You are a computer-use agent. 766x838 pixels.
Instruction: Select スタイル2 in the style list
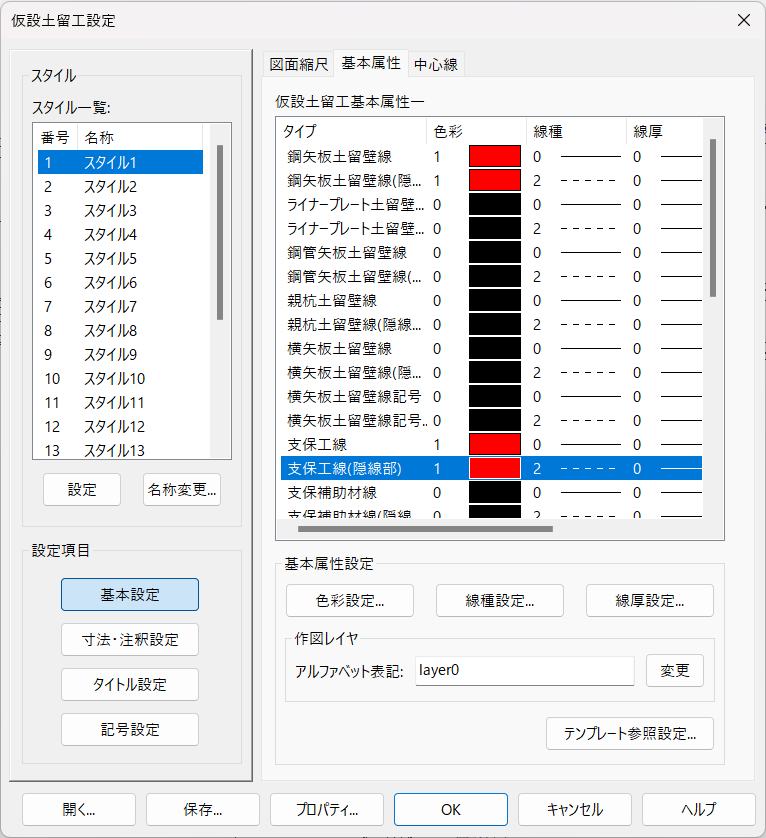click(x=120, y=186)
